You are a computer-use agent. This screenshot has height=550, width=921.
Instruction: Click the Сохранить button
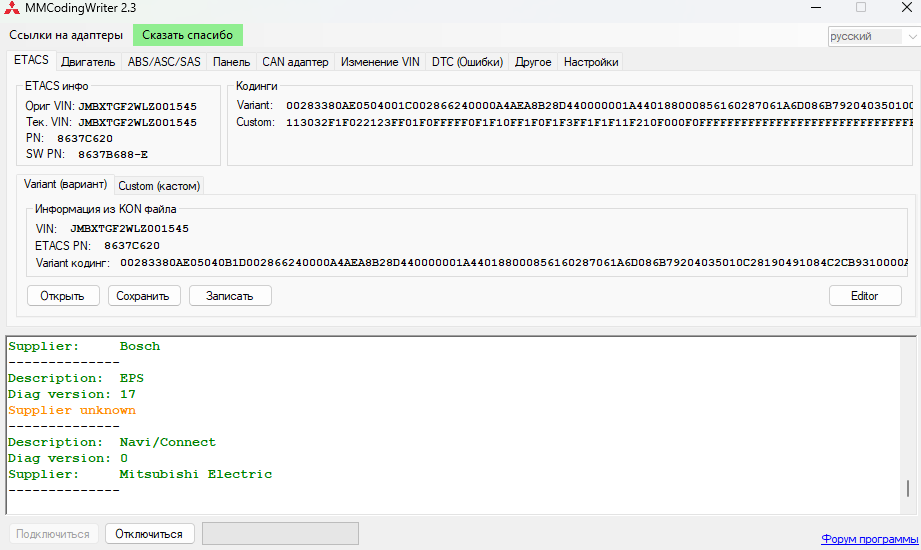coord(143,296)
